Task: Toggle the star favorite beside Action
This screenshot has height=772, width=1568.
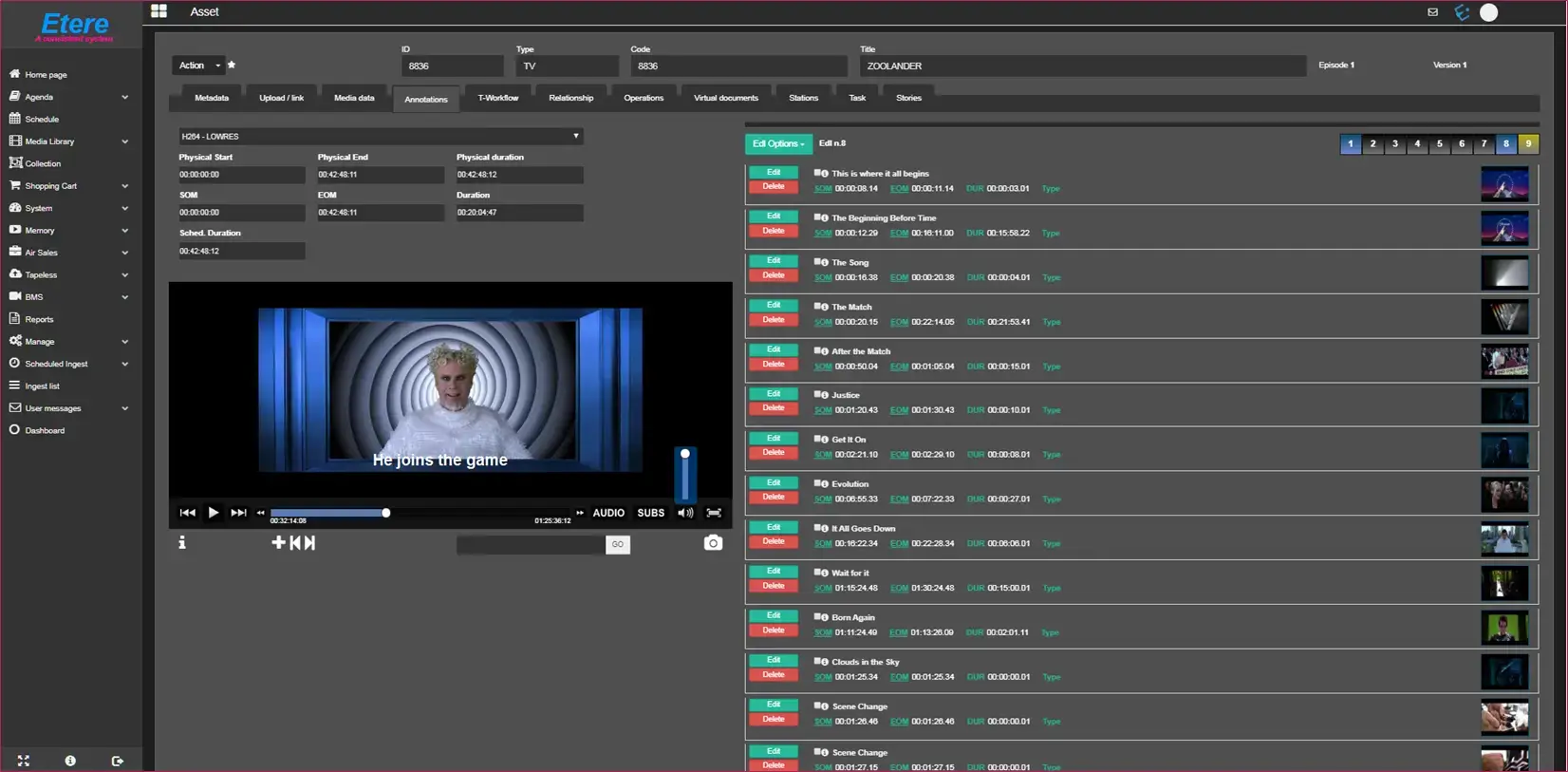Action: pos(232,66)
